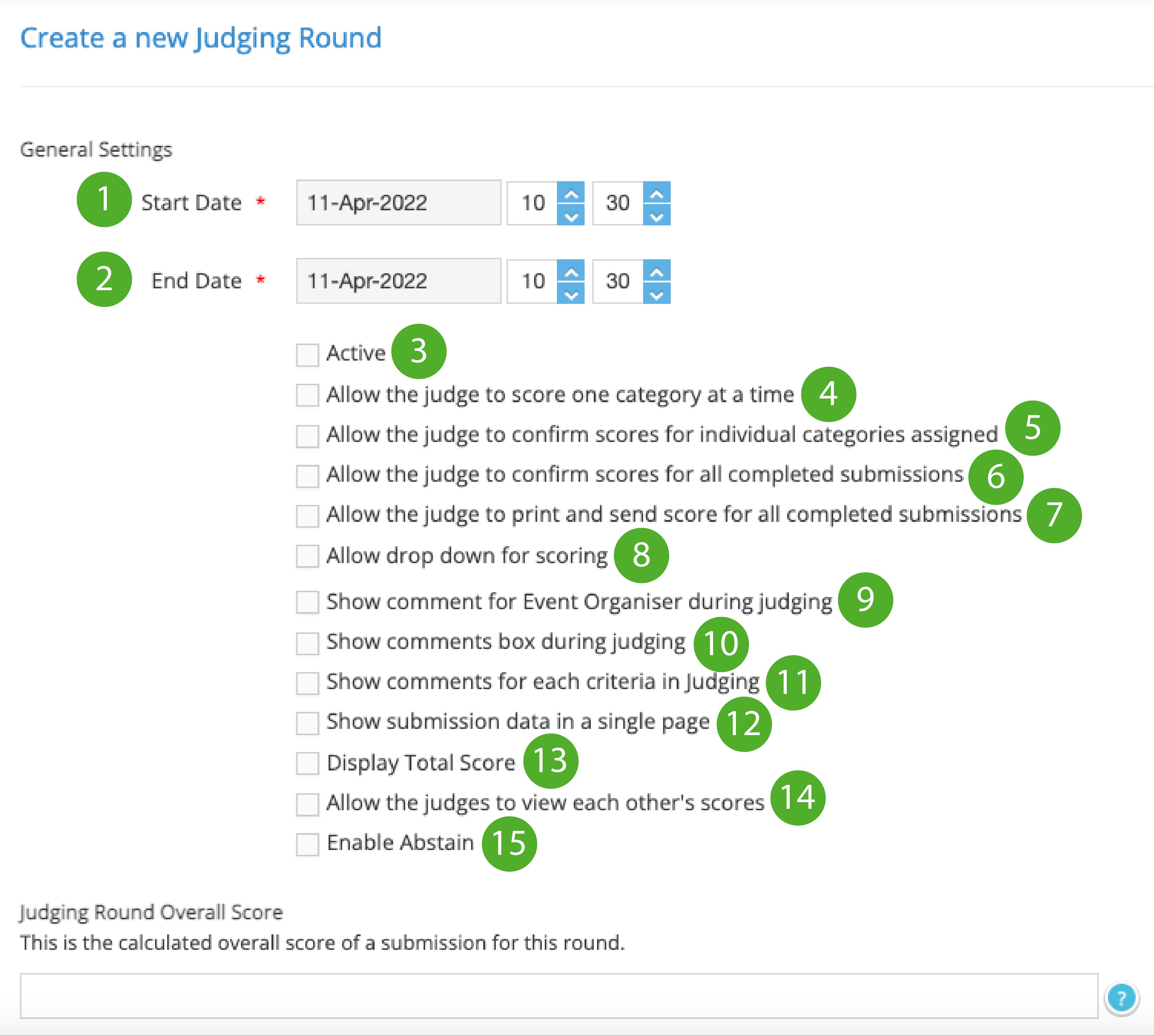Check the Enable Abstain option
This screenshot has width=1154, height=1036.
(308, 844)
